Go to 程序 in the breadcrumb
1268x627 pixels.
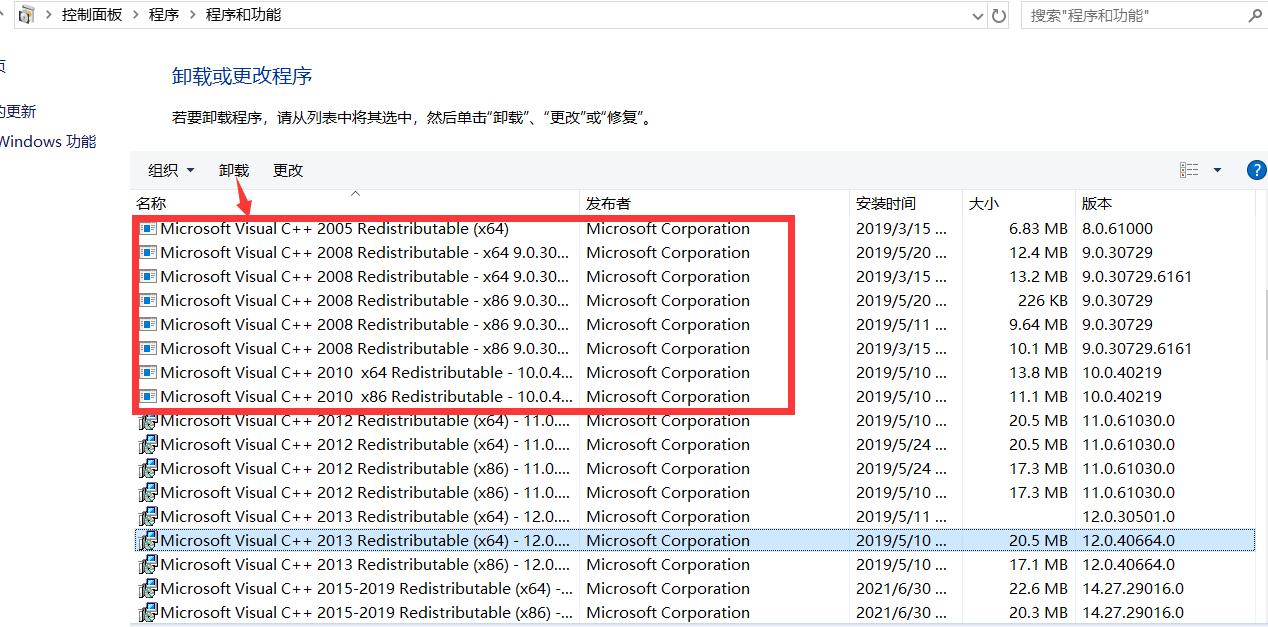tap(163, 15)
